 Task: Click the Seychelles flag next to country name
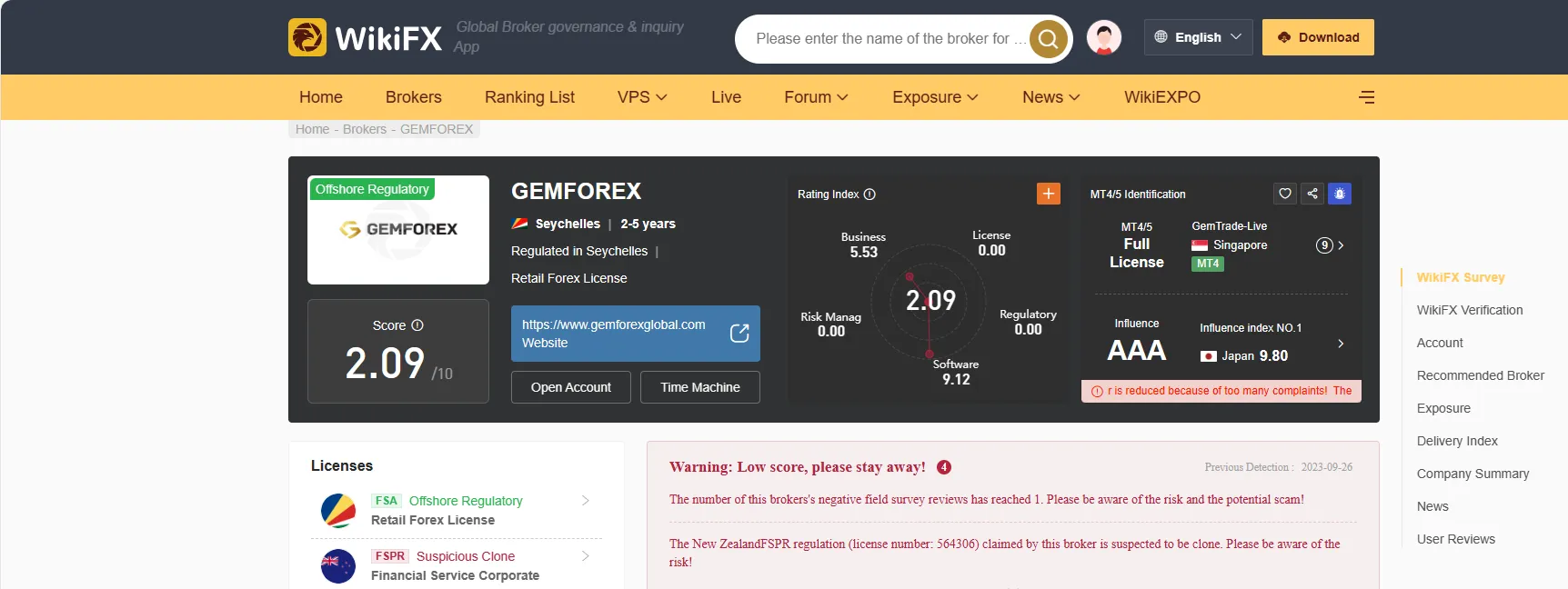click(520, 224)
